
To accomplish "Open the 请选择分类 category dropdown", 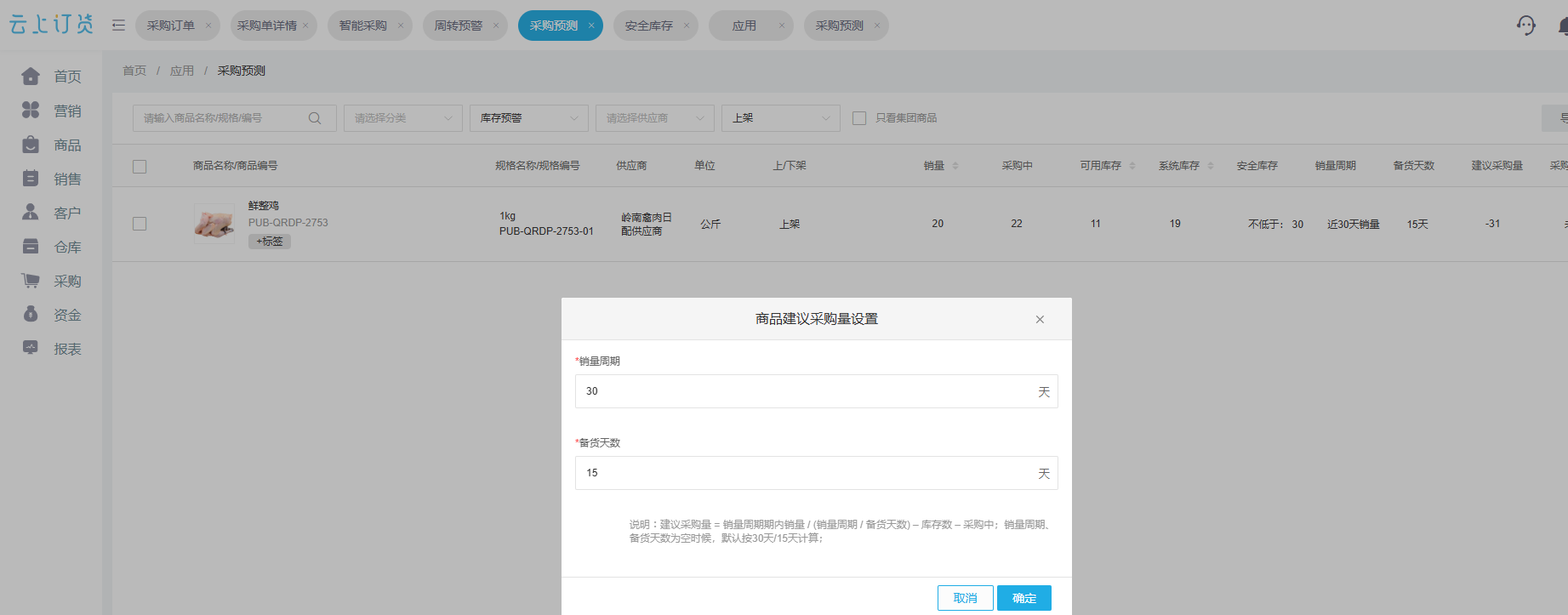I will pos(403,118).
